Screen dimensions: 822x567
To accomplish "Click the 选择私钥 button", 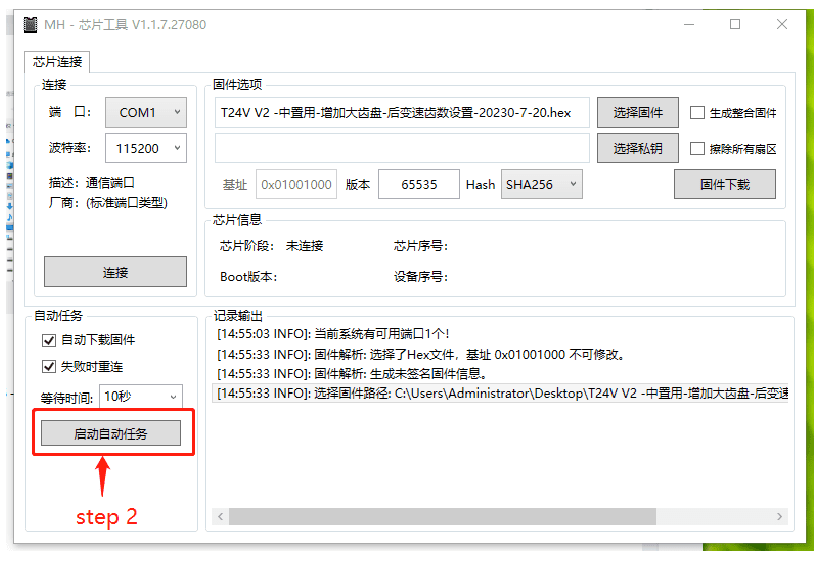I will (x=637, y=148).
